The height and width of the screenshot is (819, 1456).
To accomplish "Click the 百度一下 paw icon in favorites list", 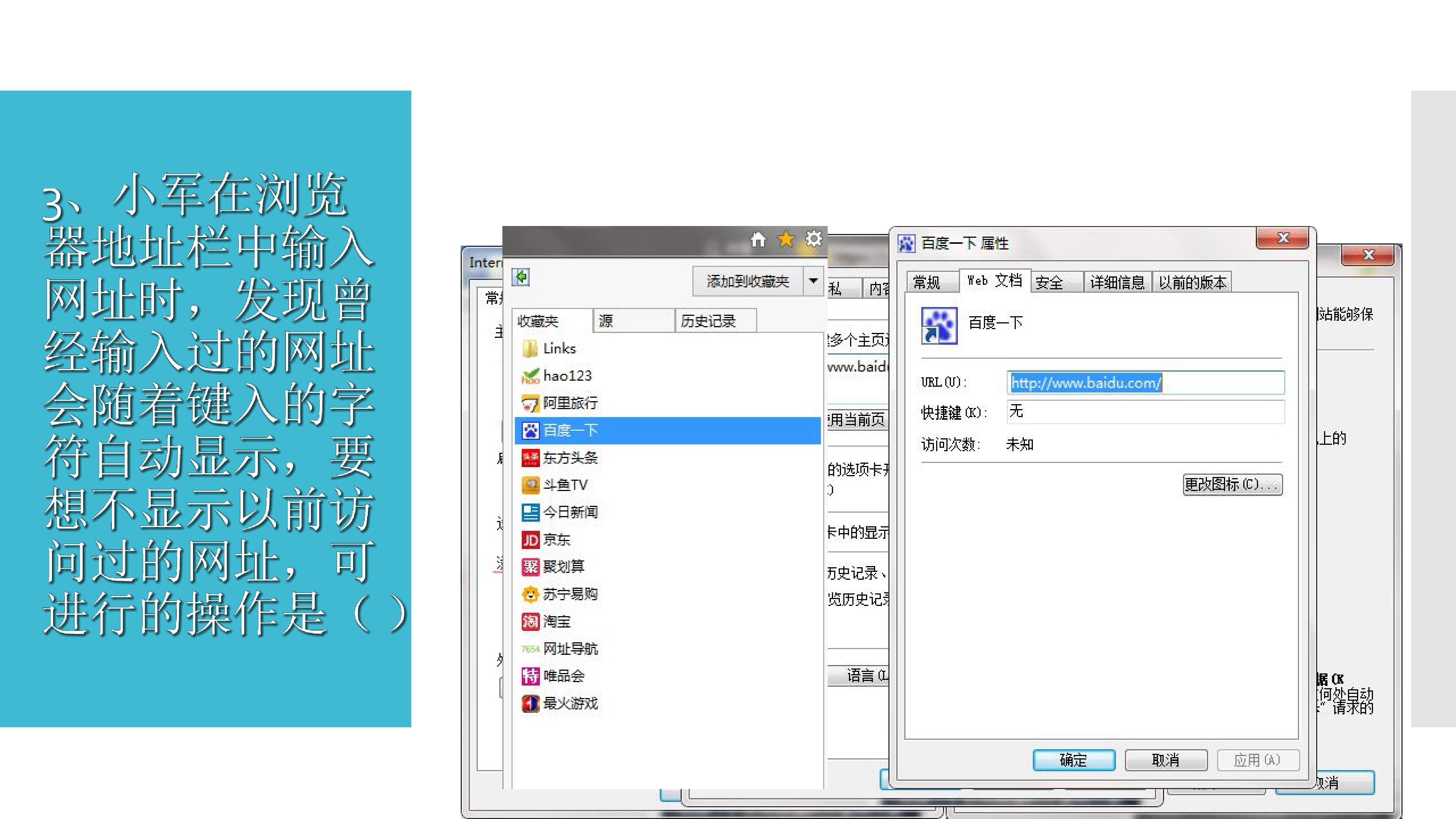I will [x=530, y=431].
